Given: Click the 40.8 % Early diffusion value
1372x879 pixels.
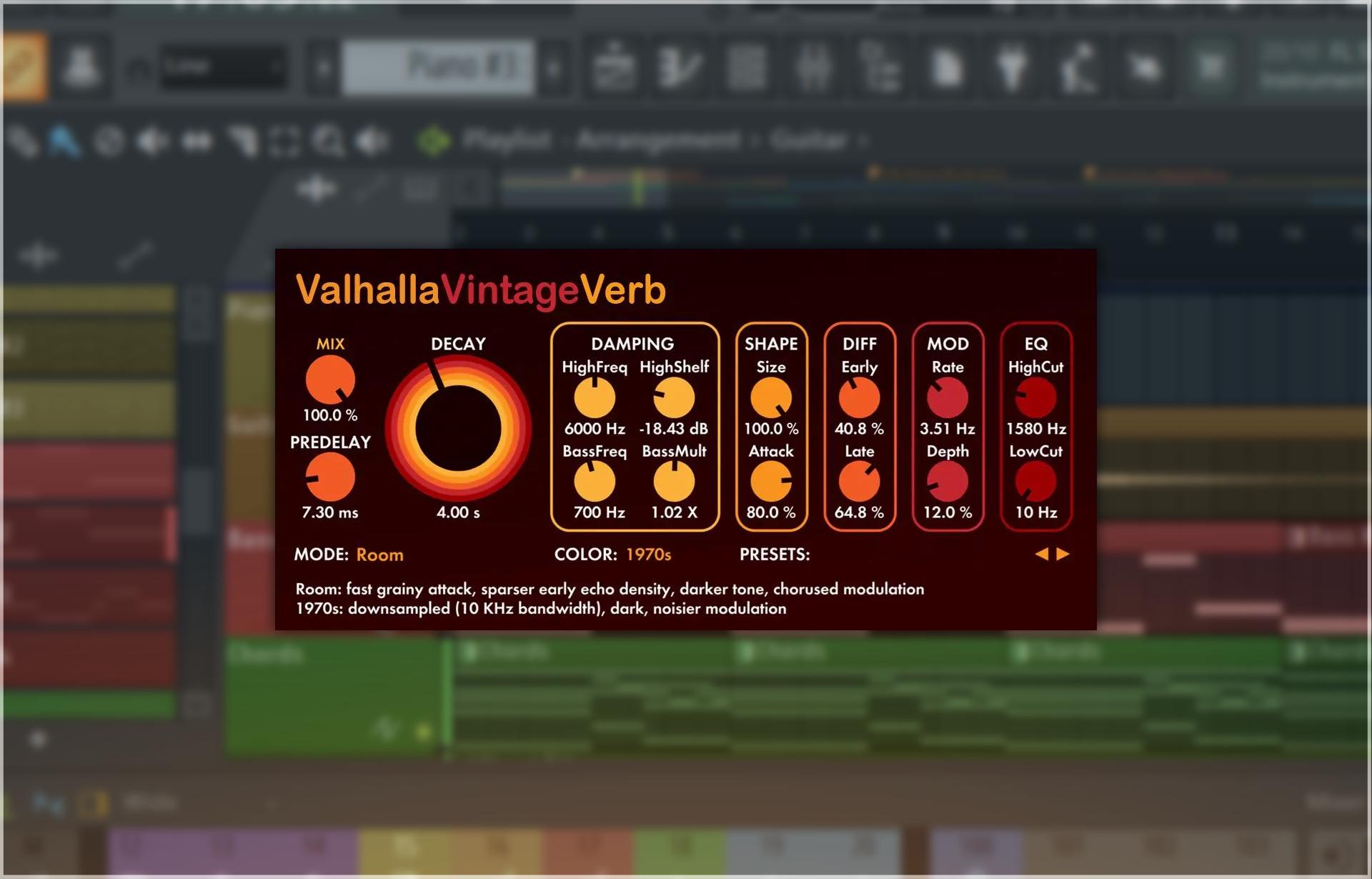Looking at the screenshot, I should pos(859,429).
